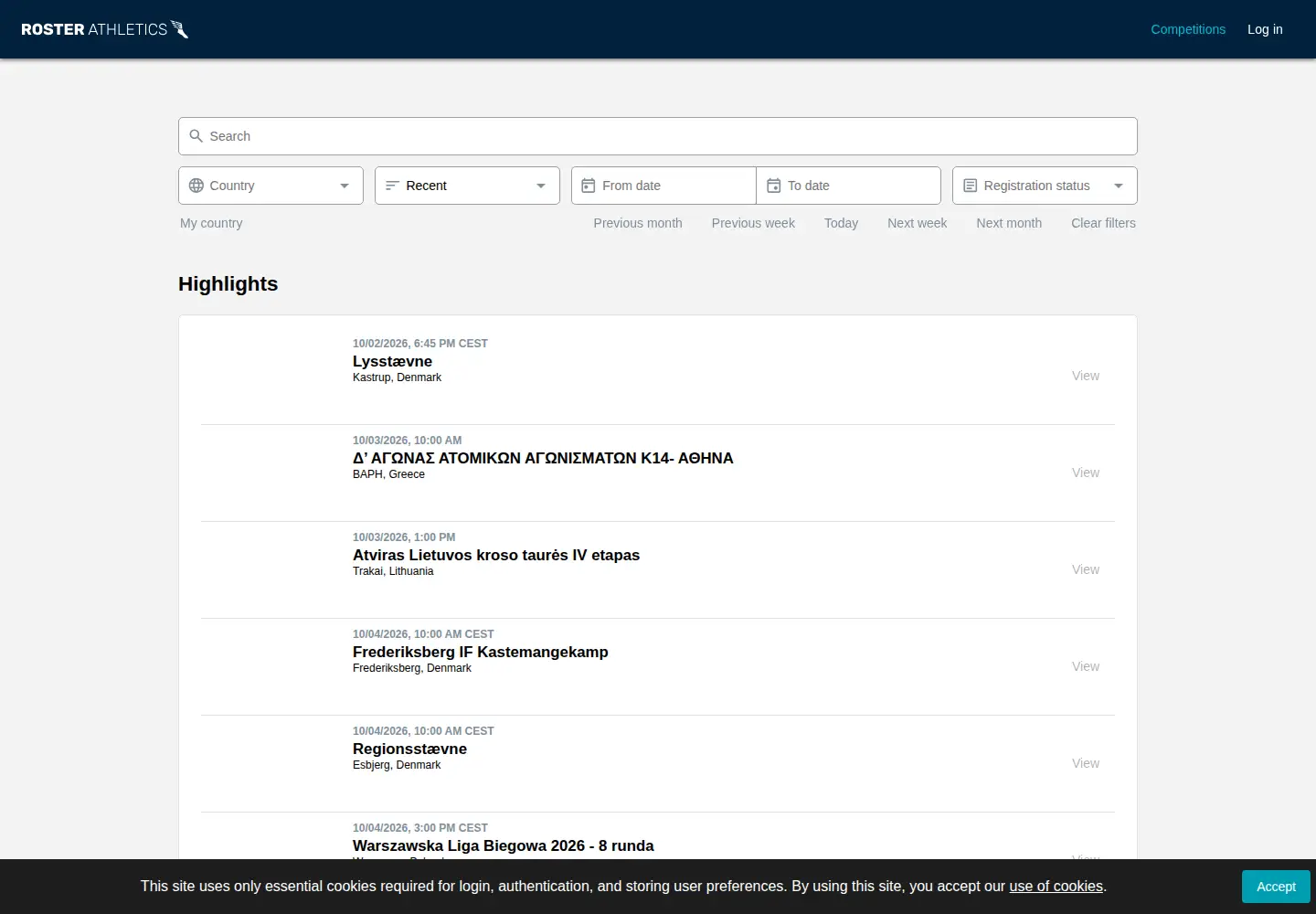Open Atviras Lietuvos kroso taurės IV etapas title
Image resolution: width=1316 pixels, height=914 pixels.
(496, 555)
